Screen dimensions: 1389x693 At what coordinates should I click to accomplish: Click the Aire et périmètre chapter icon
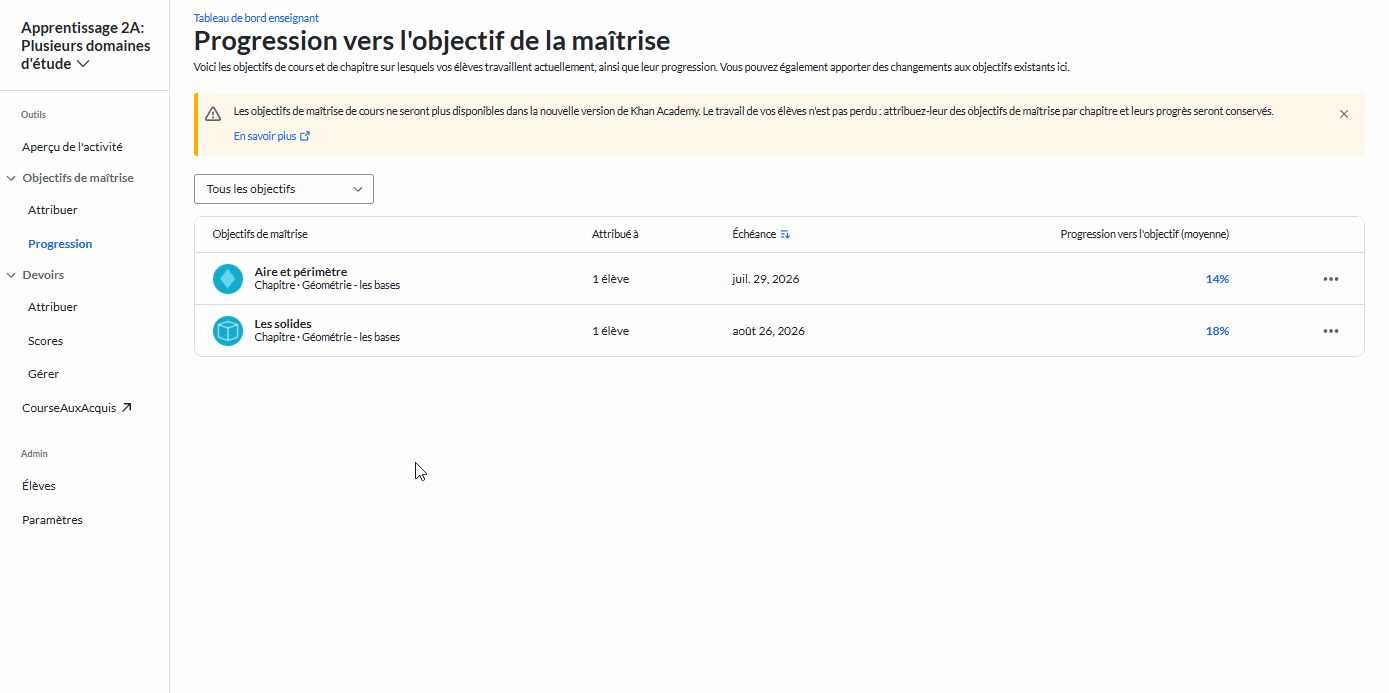pos(228,279)
